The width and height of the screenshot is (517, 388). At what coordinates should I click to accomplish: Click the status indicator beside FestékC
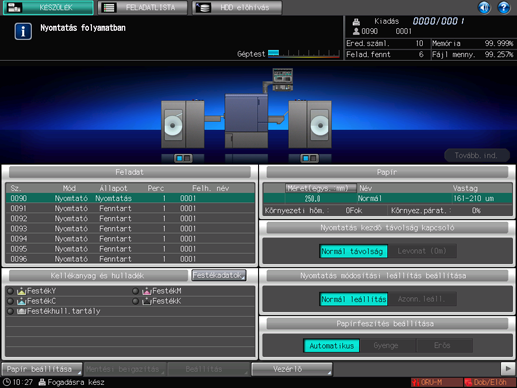(x=10, y=301)
